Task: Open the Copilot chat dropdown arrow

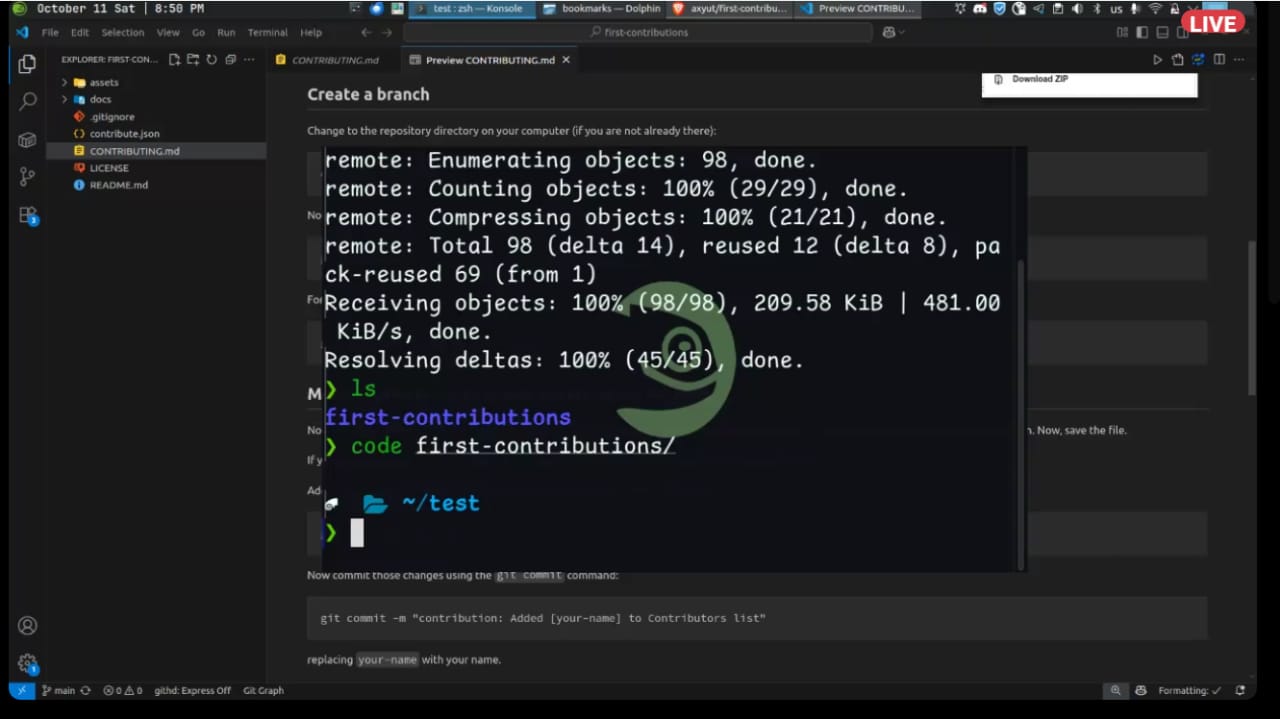Action: (901, 32)
